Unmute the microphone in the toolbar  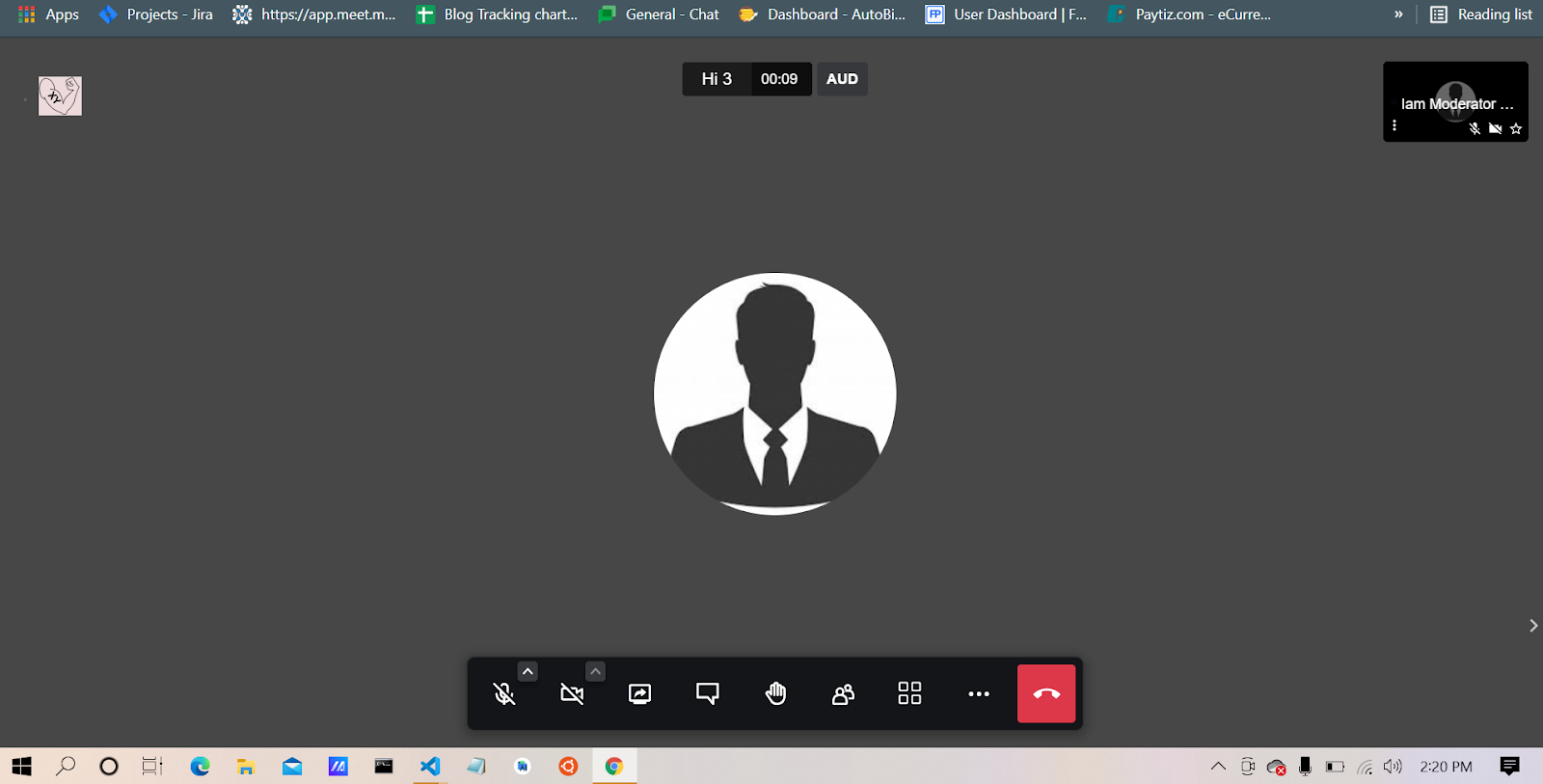503,693
